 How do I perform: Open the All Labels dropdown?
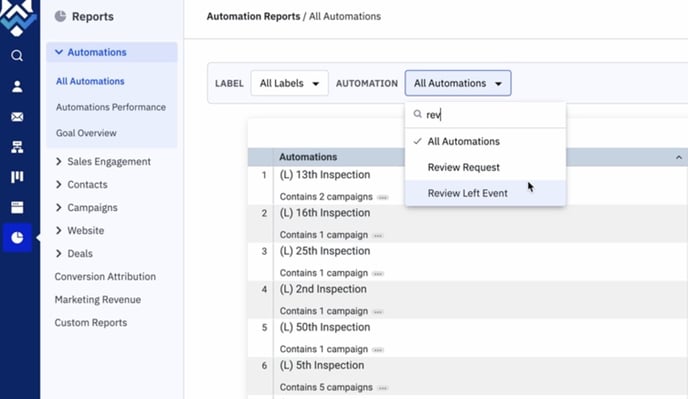click(290, 83)
